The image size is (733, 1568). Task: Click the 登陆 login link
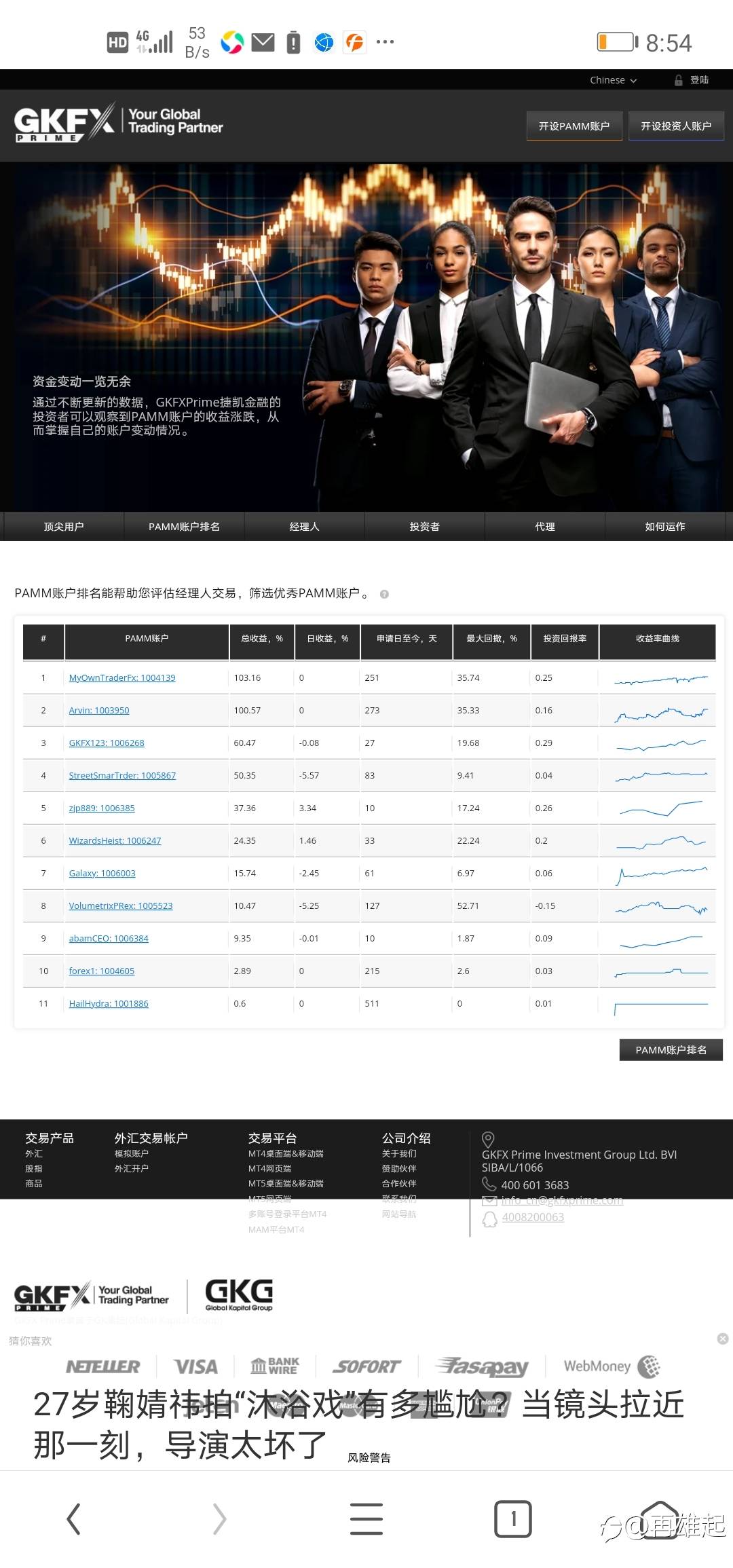699,80
